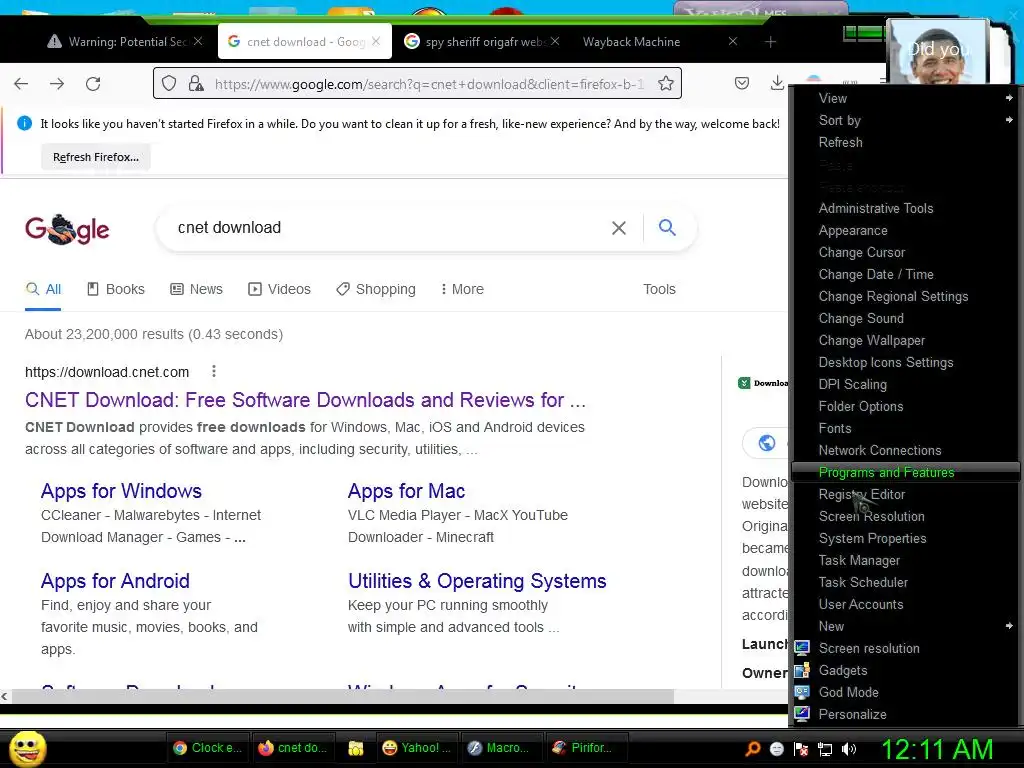
Task: Click the Refresh Firefox... button
Action: (95, 157)
